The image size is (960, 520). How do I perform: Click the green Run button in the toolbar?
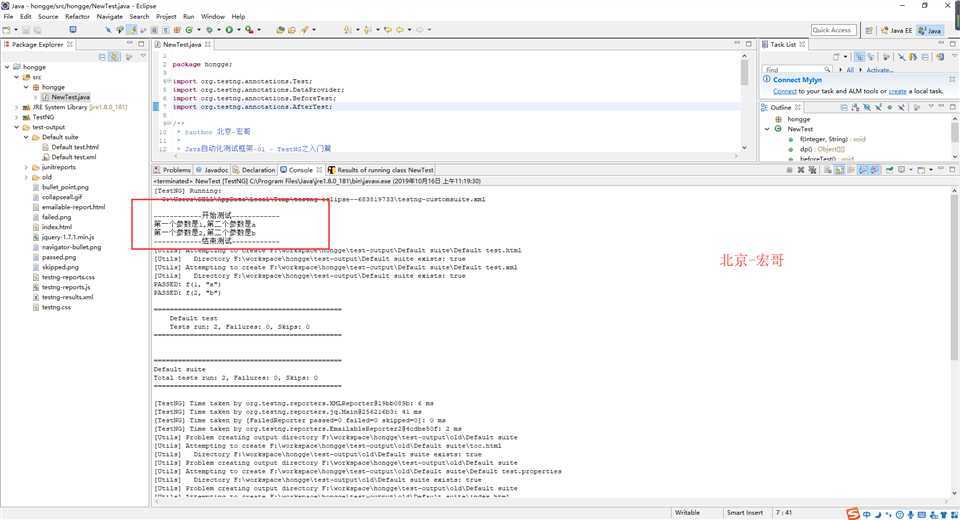click(229, 29)
